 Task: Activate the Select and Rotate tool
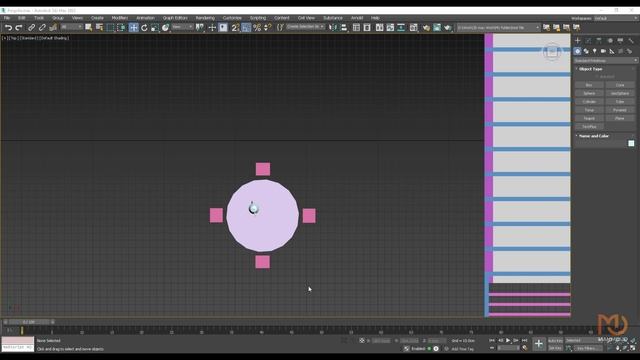(144, 28)
